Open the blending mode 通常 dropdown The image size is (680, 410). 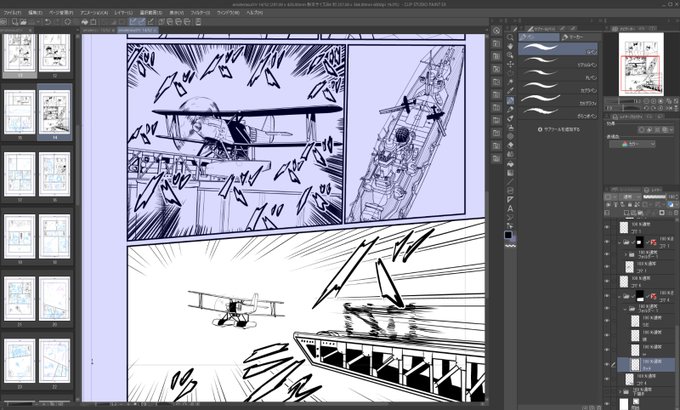tap(628, 197)
